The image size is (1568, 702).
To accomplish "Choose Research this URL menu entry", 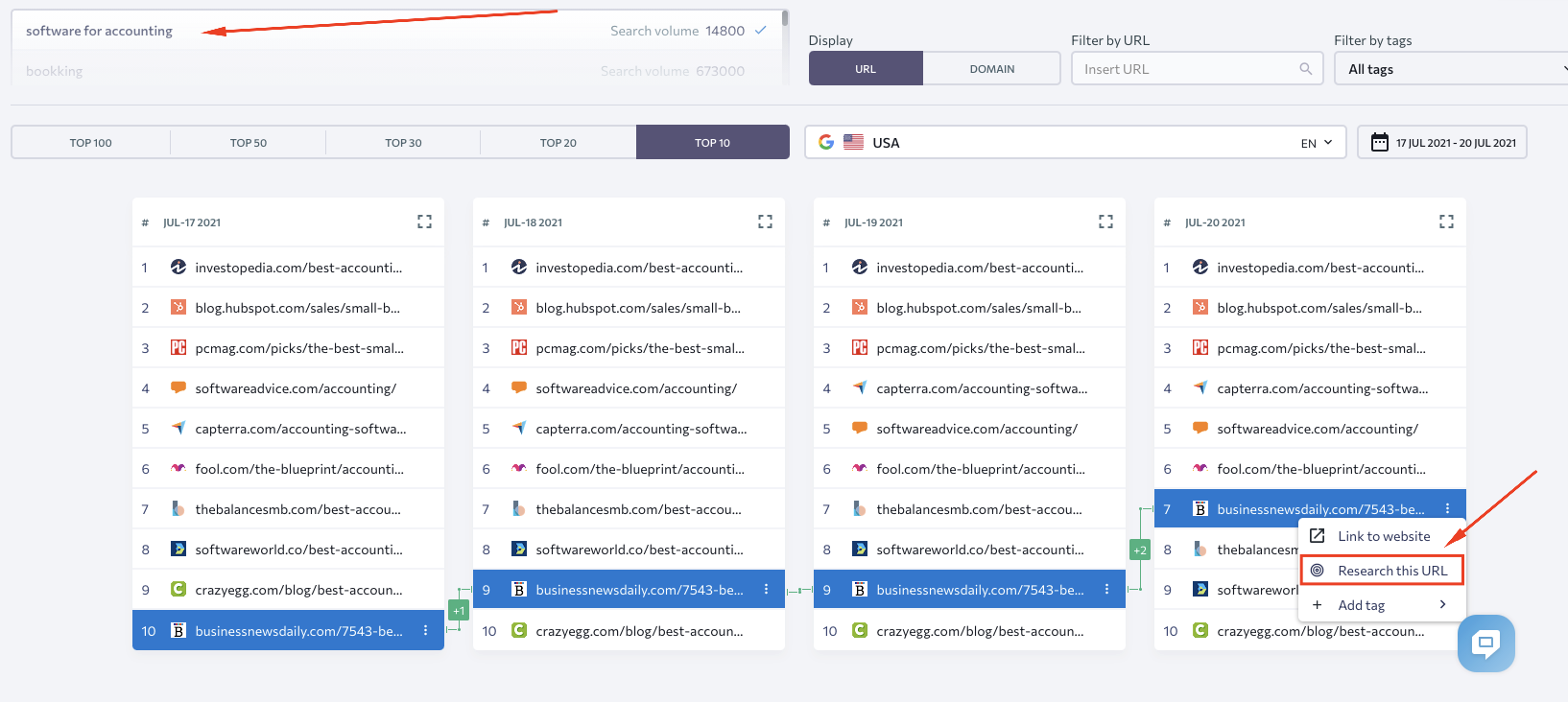I will tap(1382, 570).
